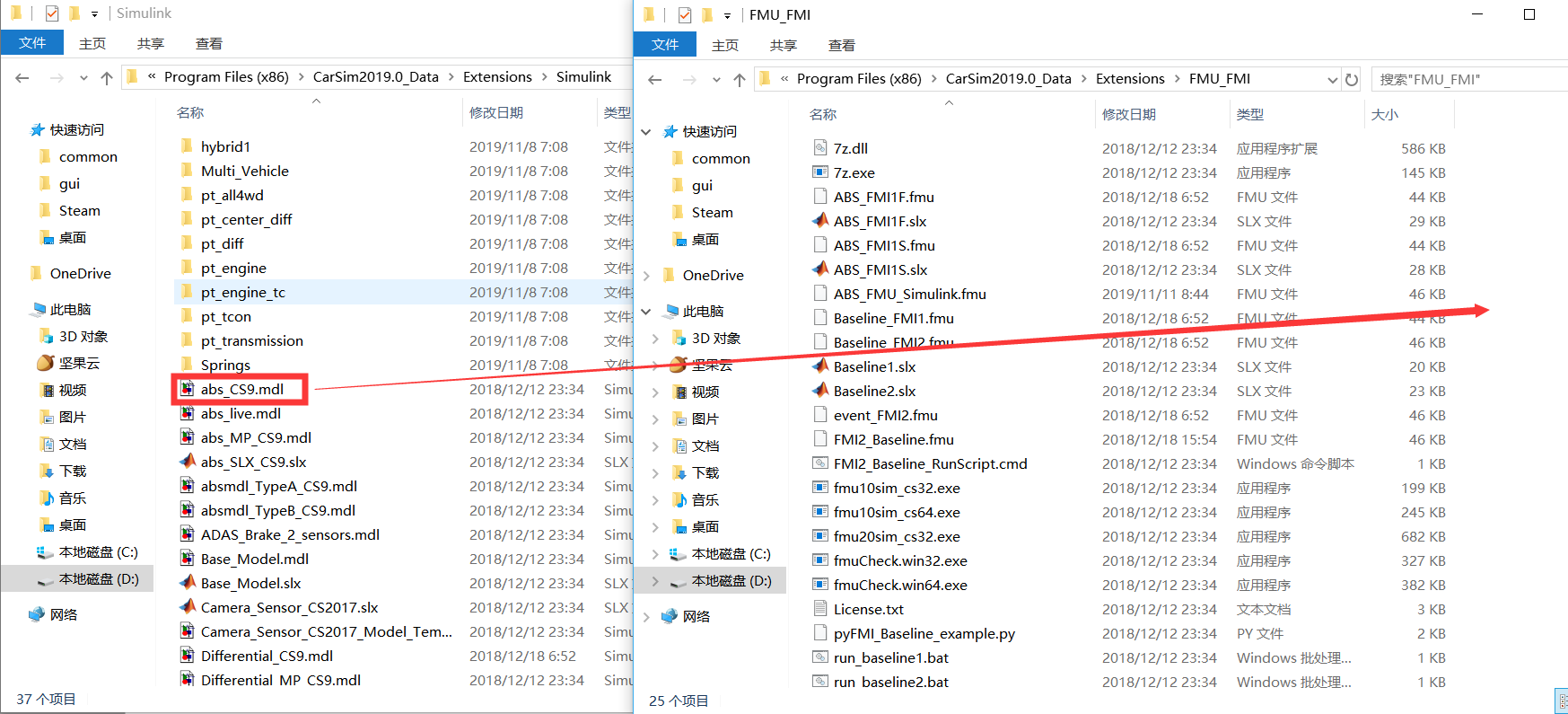The image size is (1568, 714).
Task: Select the Springs folder in Simulink window
Action: click(x=225, y=365)
